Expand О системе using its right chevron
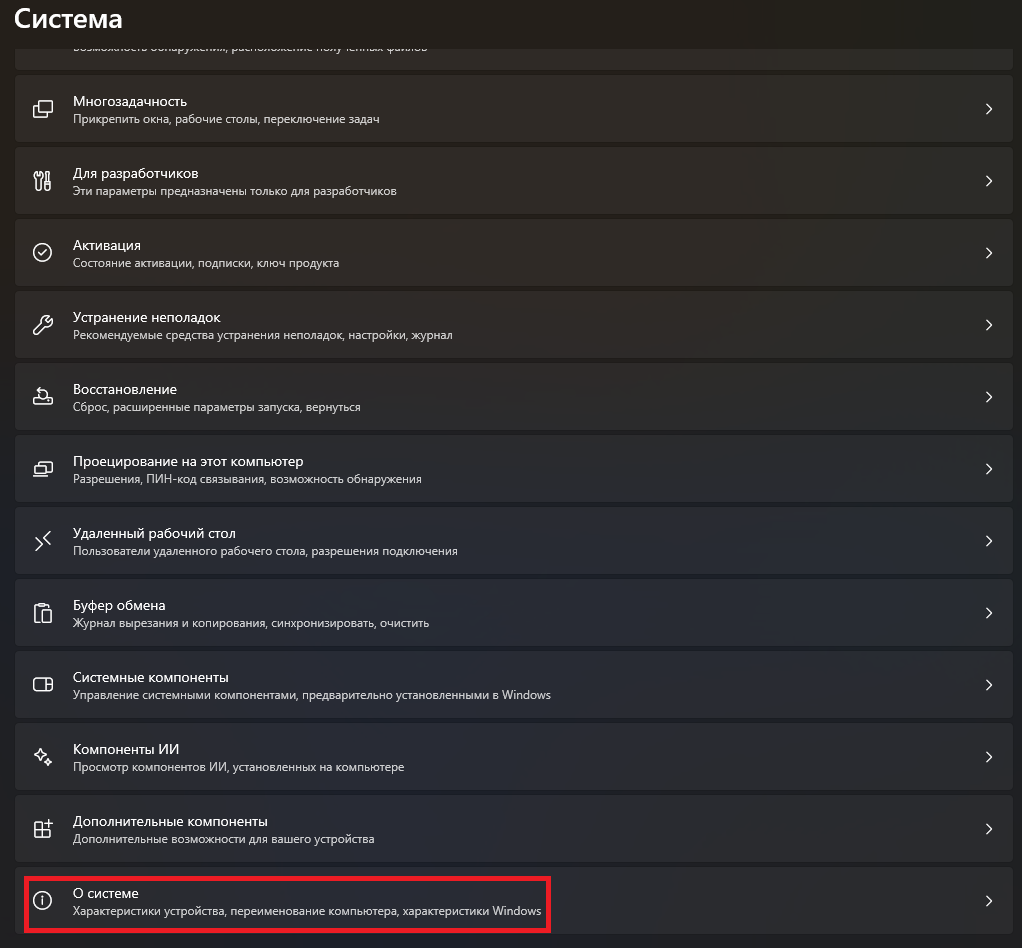Screen dimensions: 1022x948 pos(988,901)
